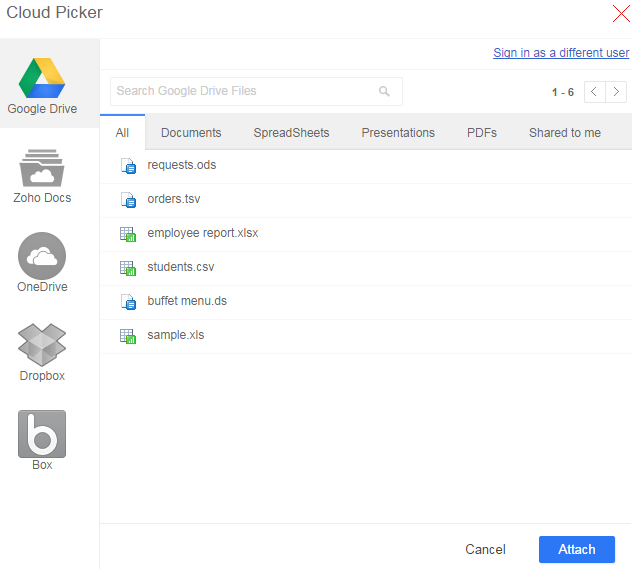Screen dimensions: 632x569
Task: Select Box cloud storage icon
Action: point(42,440)
